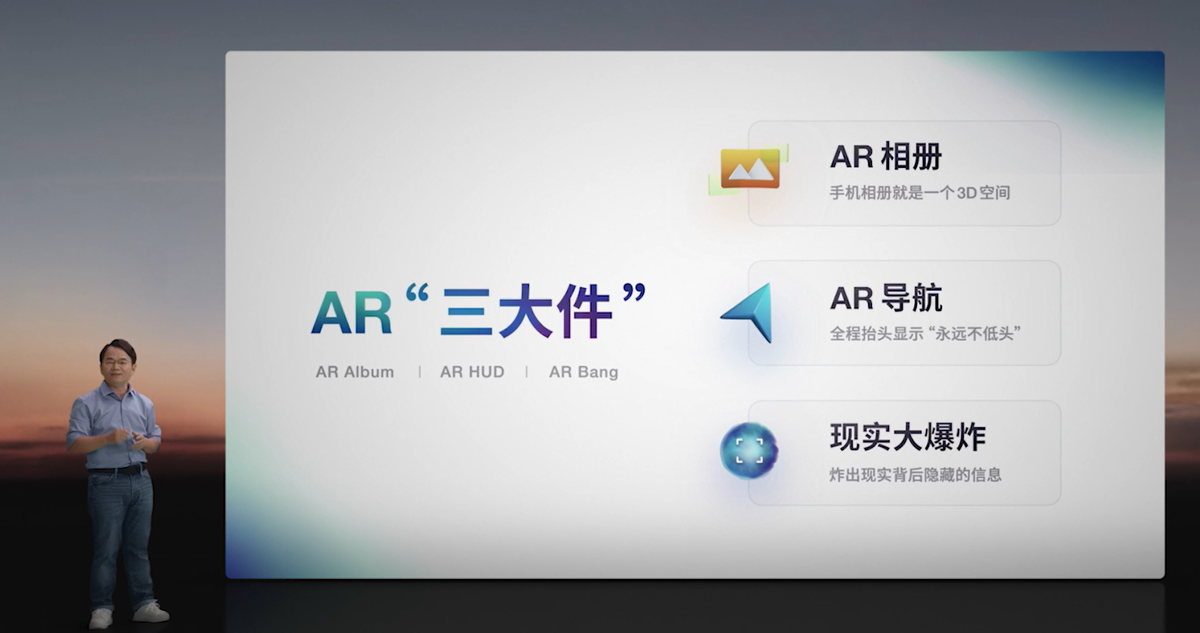Image resolution: width=1200 pixels, height=633 pixels.
Task: Click the blue AR navigation arrow icon
Action: click(749, 312)
